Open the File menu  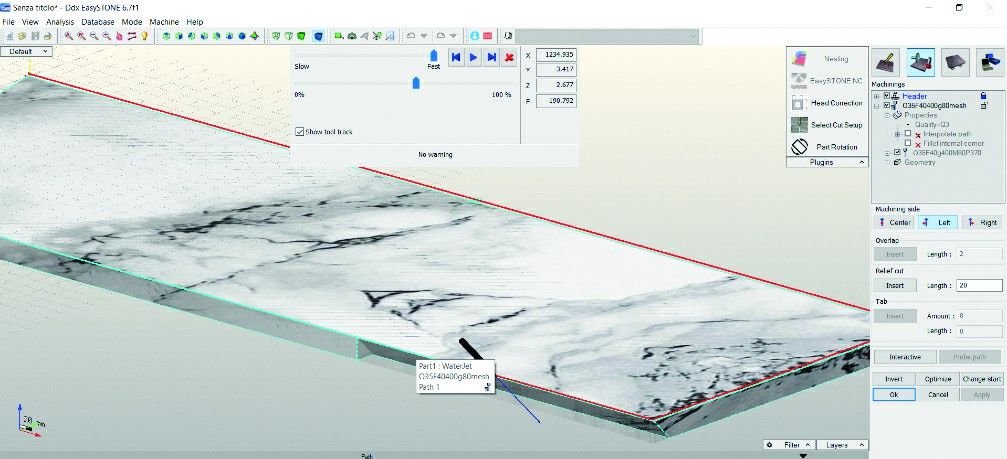point(8,22)
